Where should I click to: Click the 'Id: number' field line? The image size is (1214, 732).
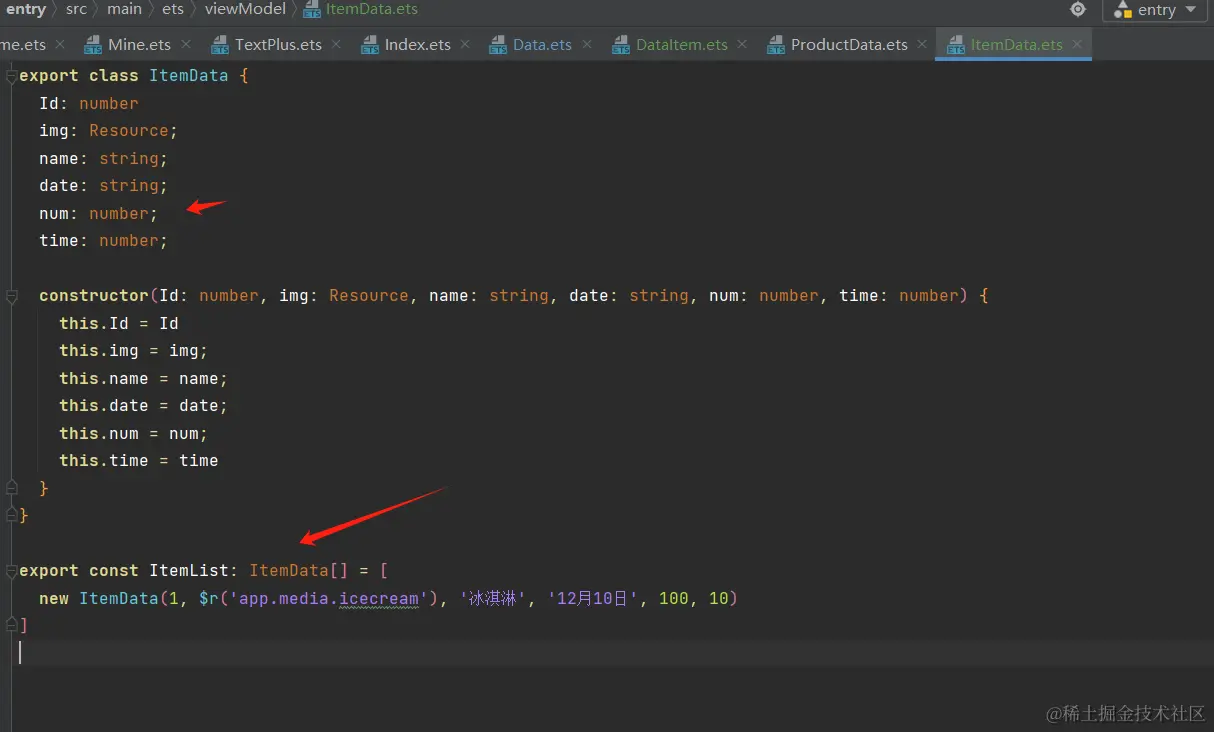pos(89,104)
